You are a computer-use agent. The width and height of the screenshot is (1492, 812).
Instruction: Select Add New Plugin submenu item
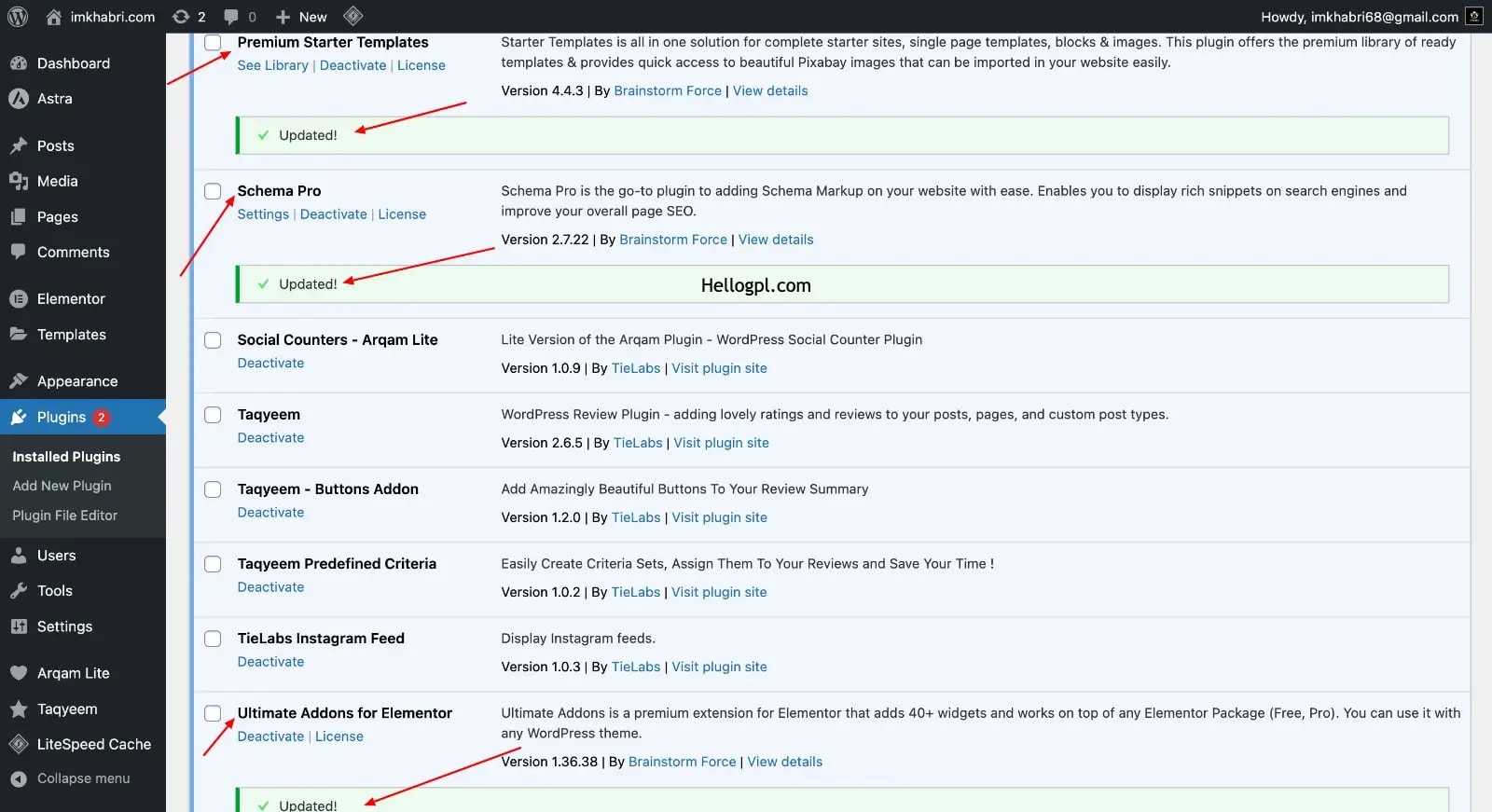click(62, 486)
